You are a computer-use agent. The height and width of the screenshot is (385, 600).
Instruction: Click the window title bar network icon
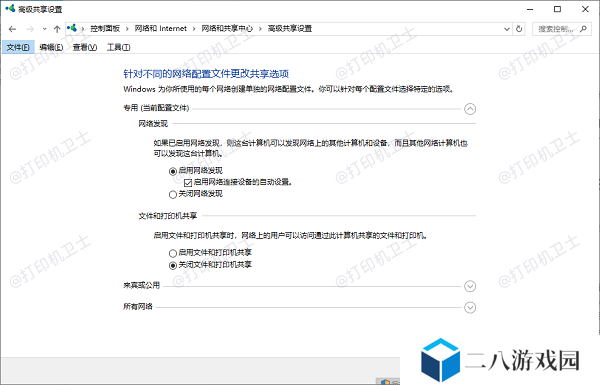point(10,8)
